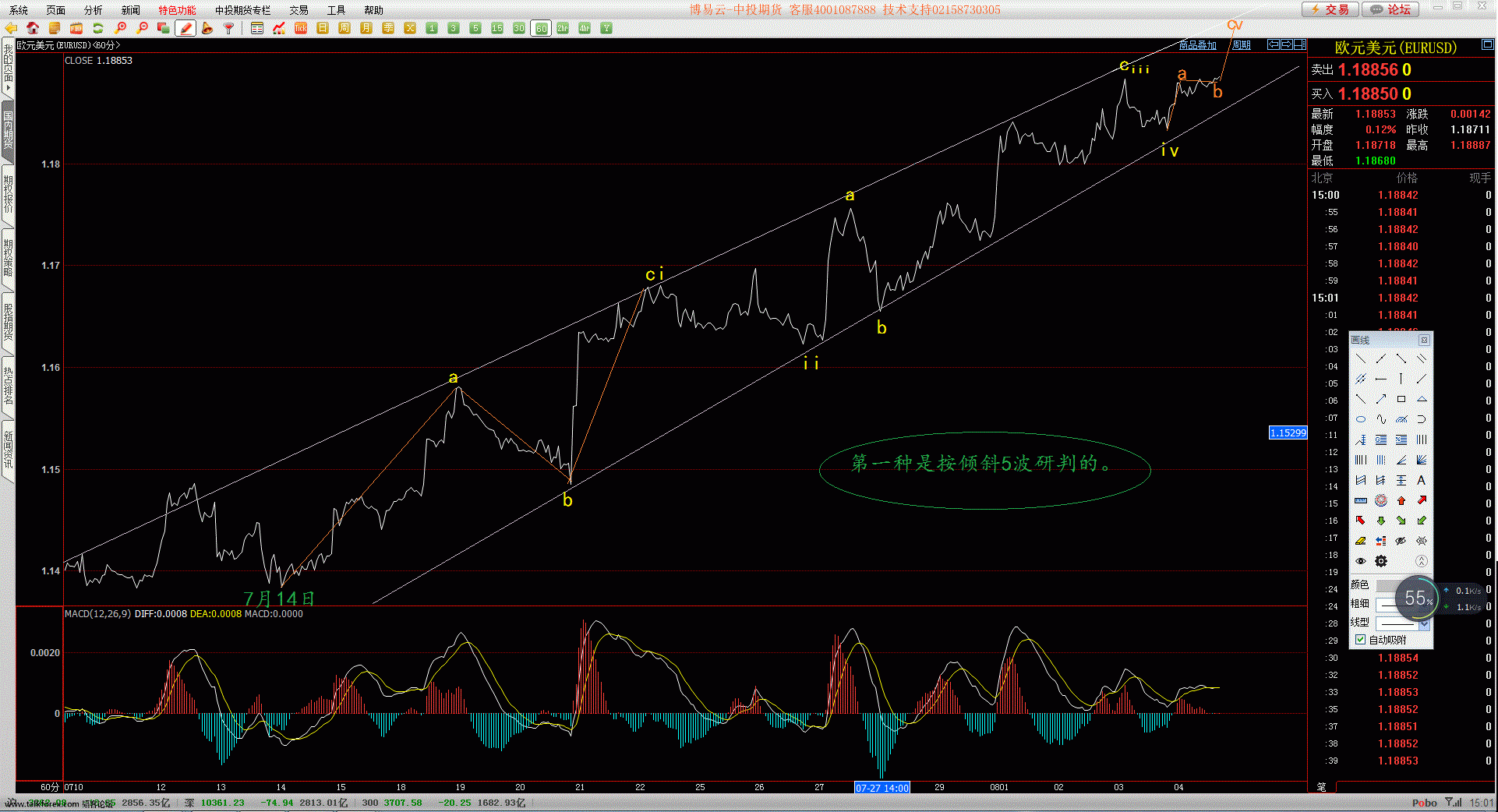This screenshot has height=812, width=1498.
Task: Show drawings with the eye icon
Action: [x=1361, y=561]
